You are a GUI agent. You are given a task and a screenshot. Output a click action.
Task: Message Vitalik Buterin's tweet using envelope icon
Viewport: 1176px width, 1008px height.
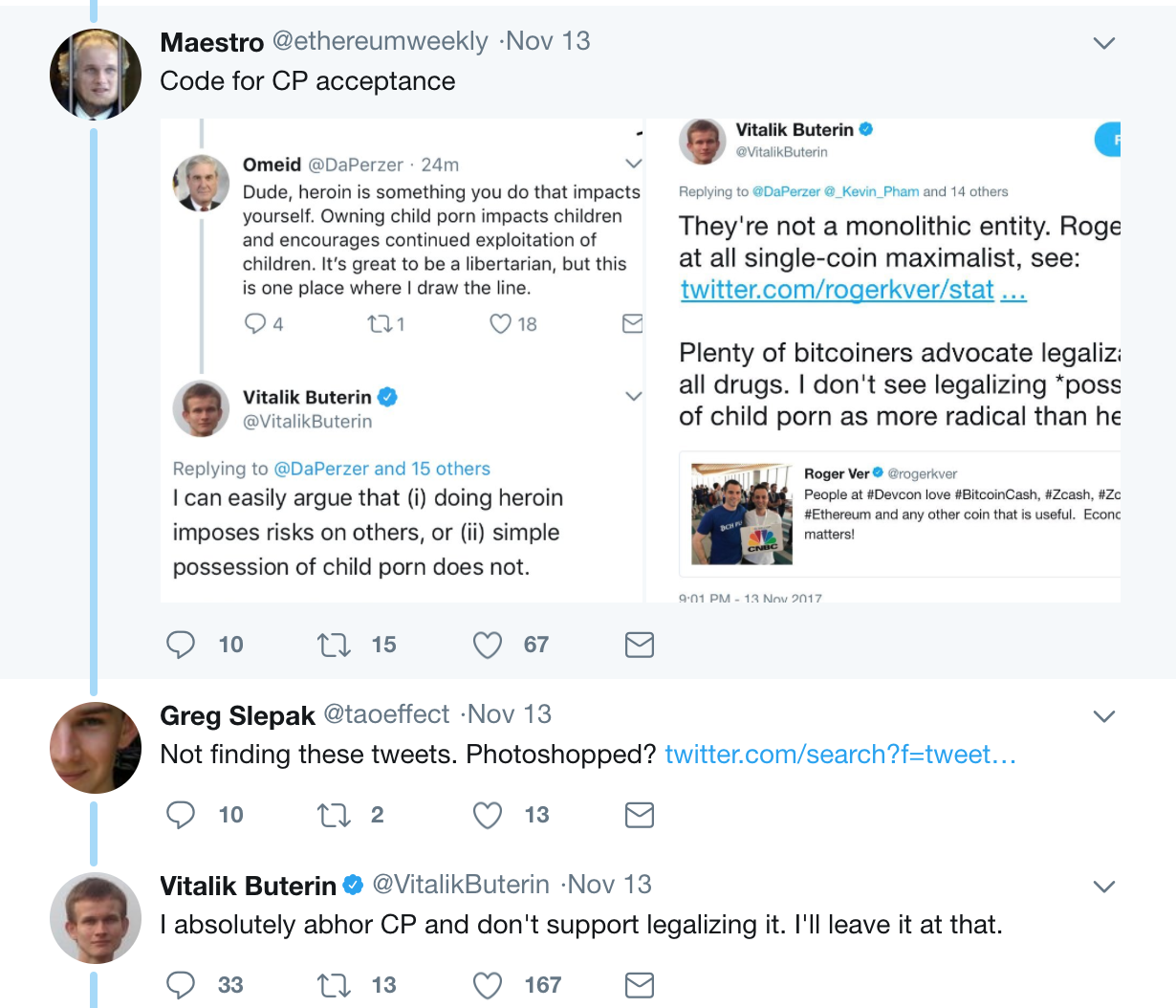[x=639, y=985]
